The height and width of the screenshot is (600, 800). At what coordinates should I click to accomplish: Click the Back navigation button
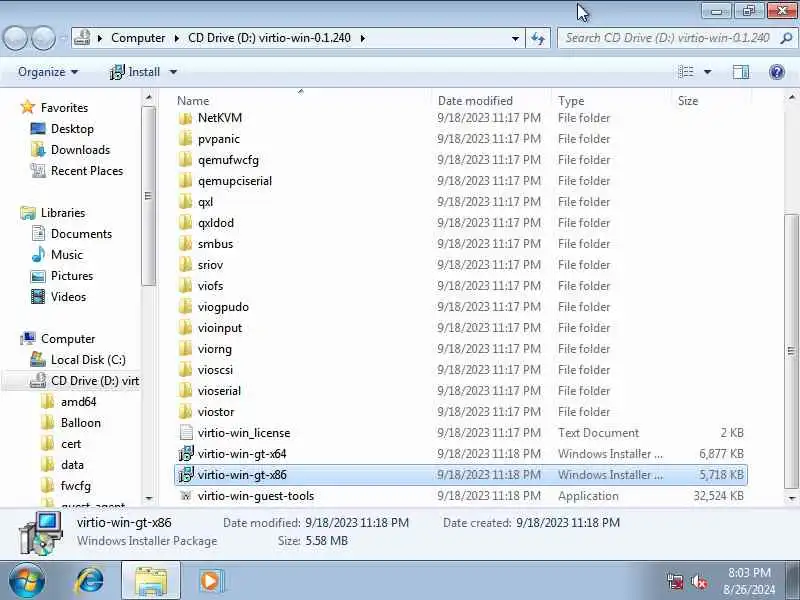click(x=16, y=38)
